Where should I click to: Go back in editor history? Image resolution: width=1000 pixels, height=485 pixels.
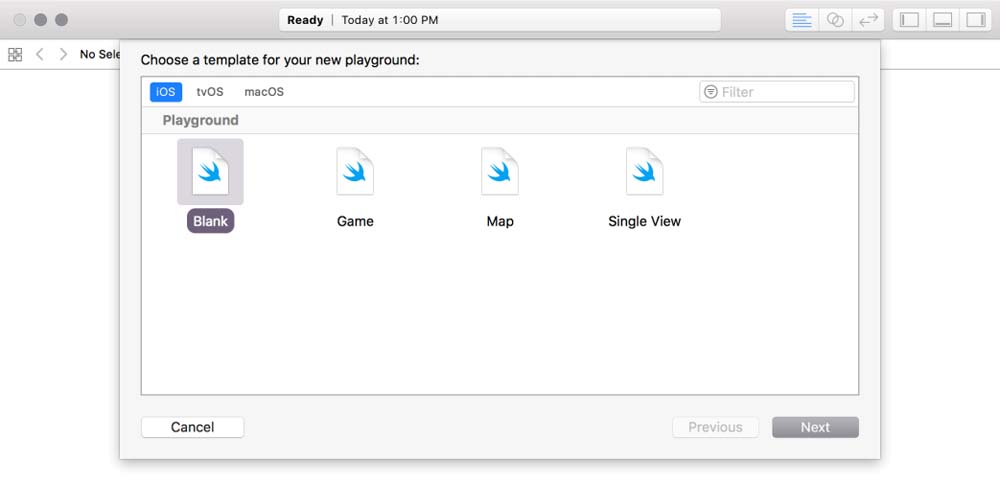tap(40, 54)
